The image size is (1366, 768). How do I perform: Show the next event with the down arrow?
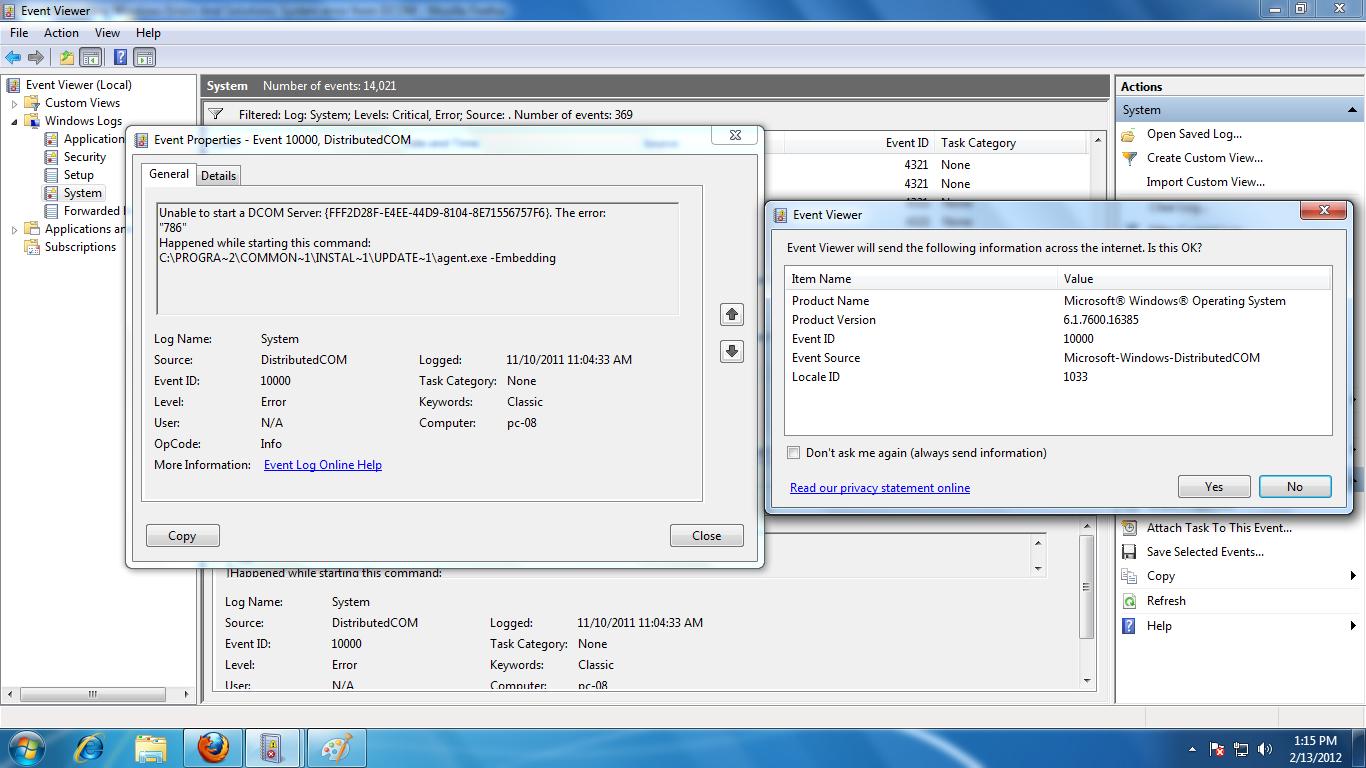[732, 351]
